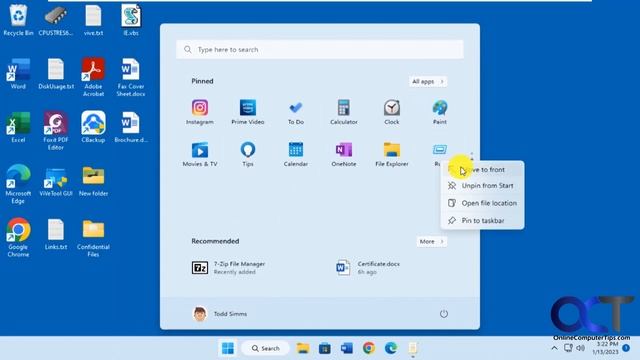Select Google Chrome desktop shortcut
640x360 pixels.
pos(18,237)
